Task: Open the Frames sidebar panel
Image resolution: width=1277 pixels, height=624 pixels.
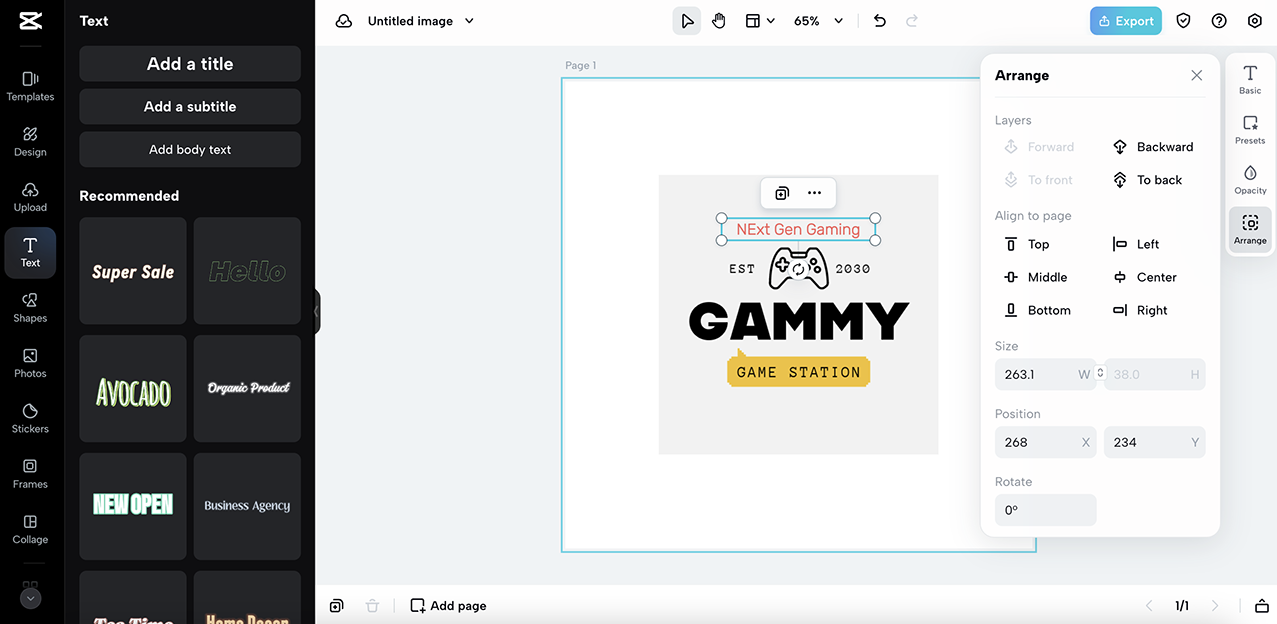Action: [x=30, y=474]
